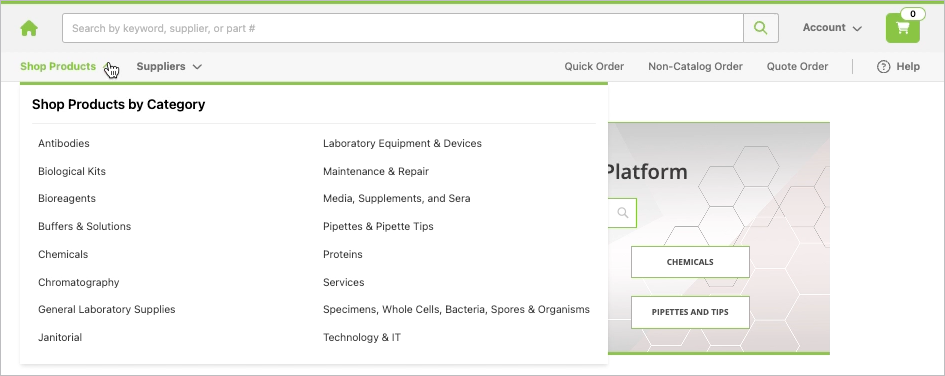
Task: Select the Antibodies category
Action: (x=64, y=143)
